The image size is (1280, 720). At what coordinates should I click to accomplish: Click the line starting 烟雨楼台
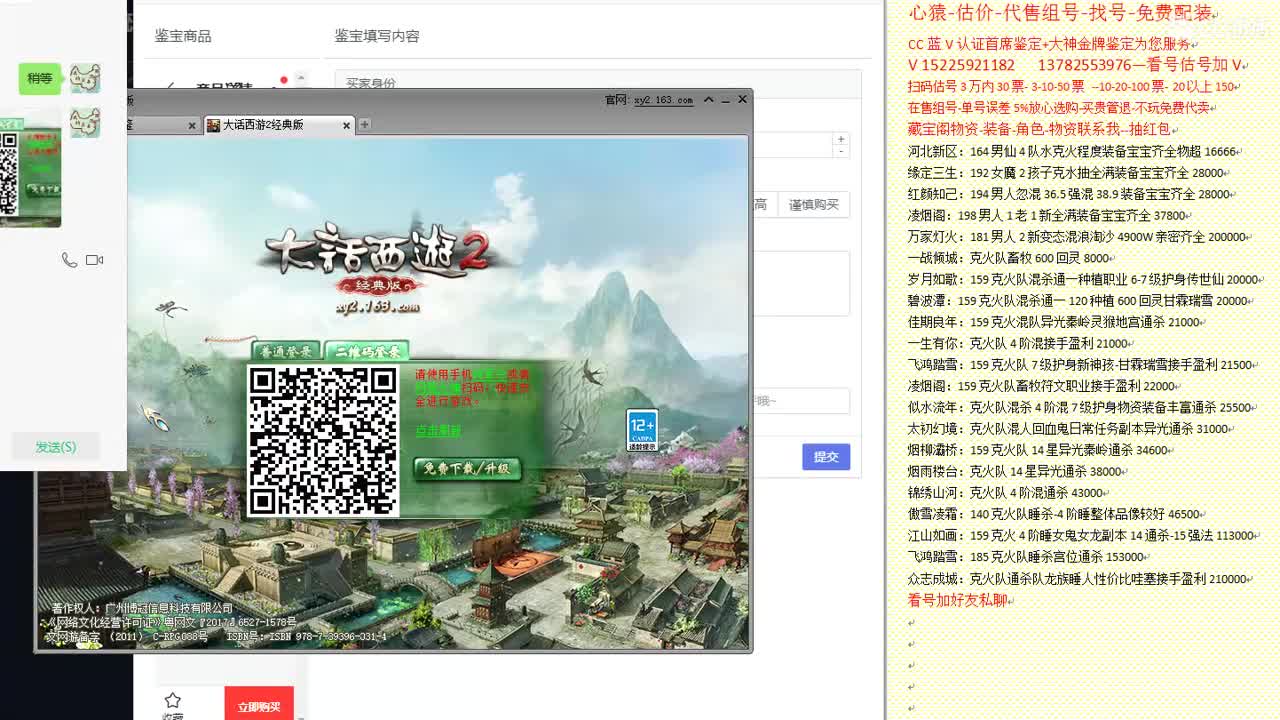click(1015, 471)
